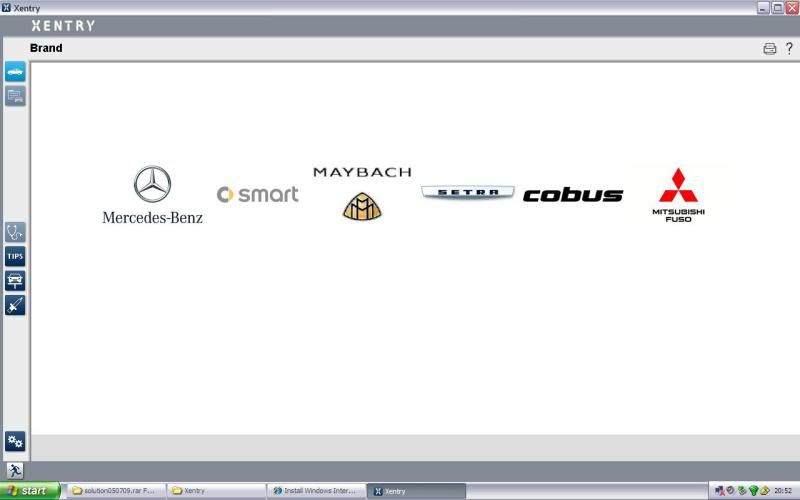Open the stethoscope diagnosis icon
The width and height of the screenshot is (800, 500).
(15, 232)
